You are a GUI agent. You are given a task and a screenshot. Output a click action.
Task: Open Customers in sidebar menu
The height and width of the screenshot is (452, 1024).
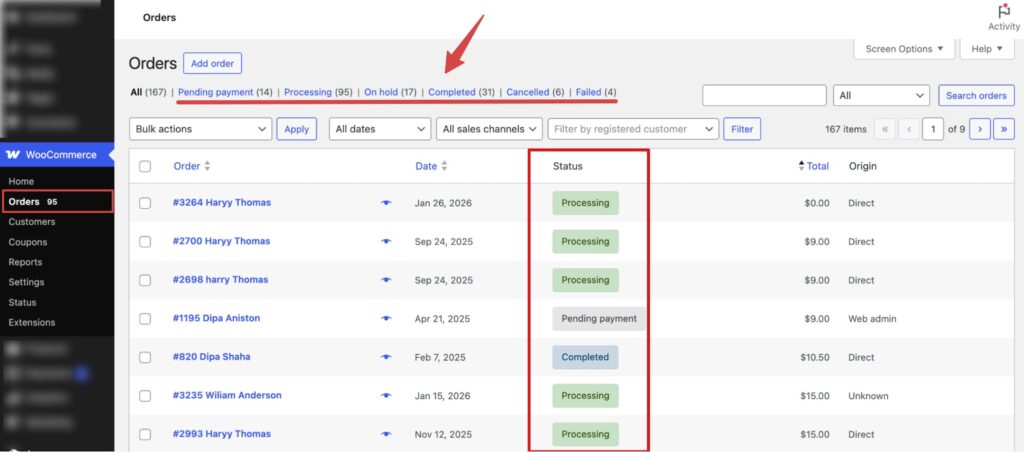(32, 221)
